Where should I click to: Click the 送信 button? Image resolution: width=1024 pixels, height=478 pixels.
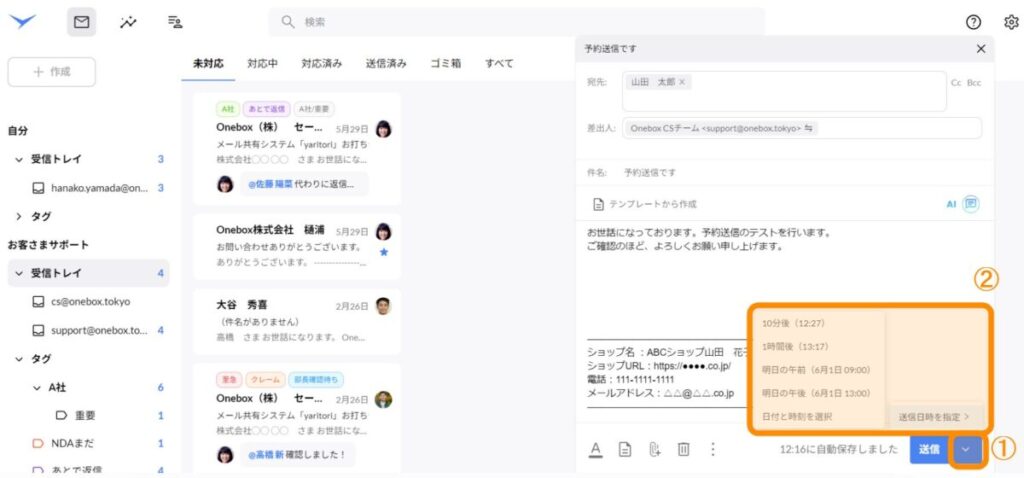929,449
